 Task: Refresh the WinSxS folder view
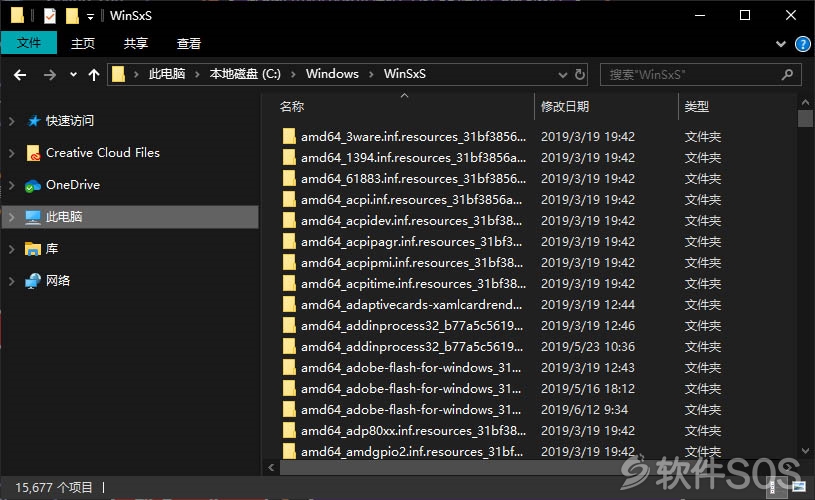[580, 74]
